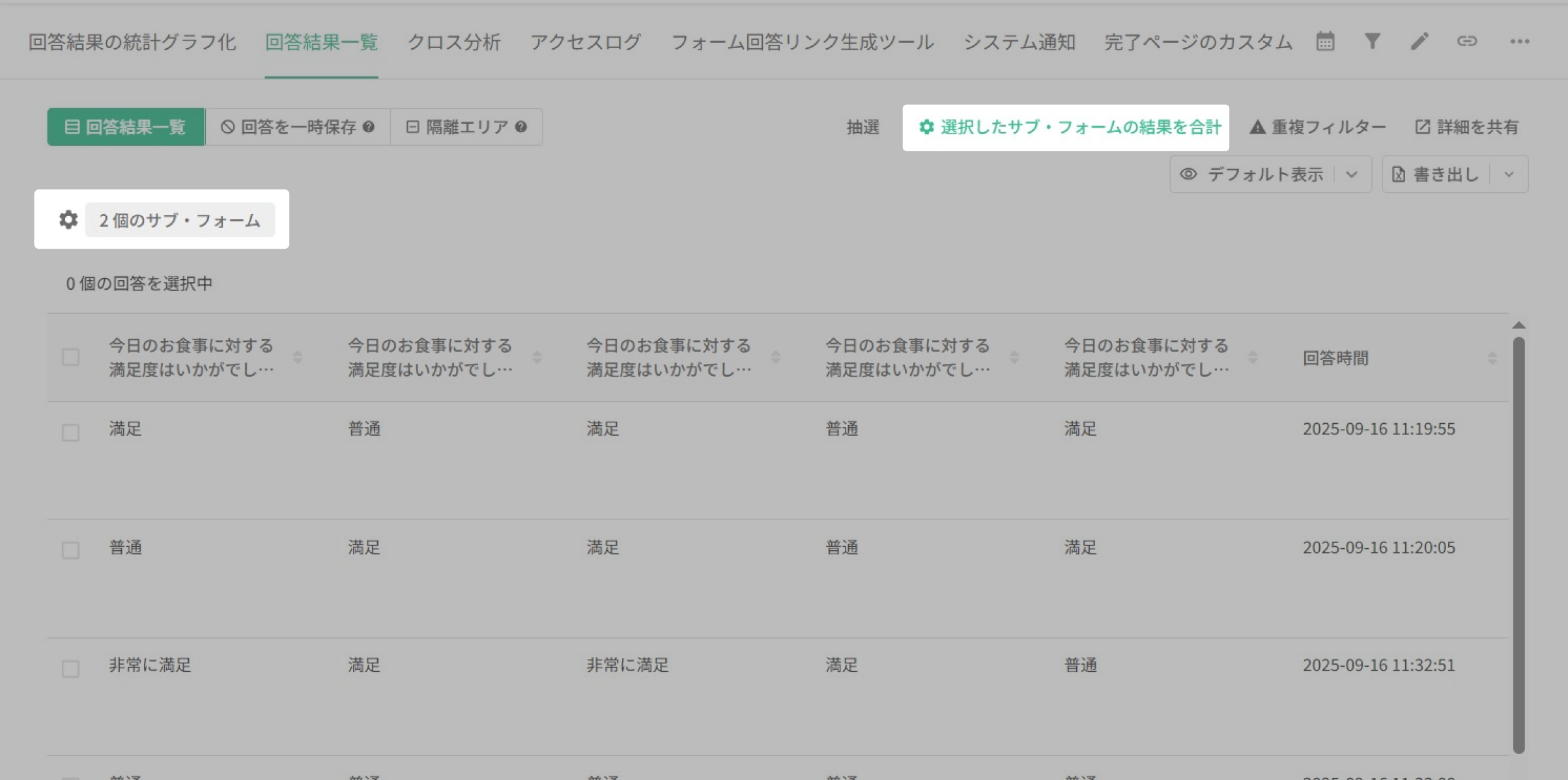Click the gear icon beside 2個のサブ・フォーム
This screenshot has width=1568, height=780.
point(68,219)
